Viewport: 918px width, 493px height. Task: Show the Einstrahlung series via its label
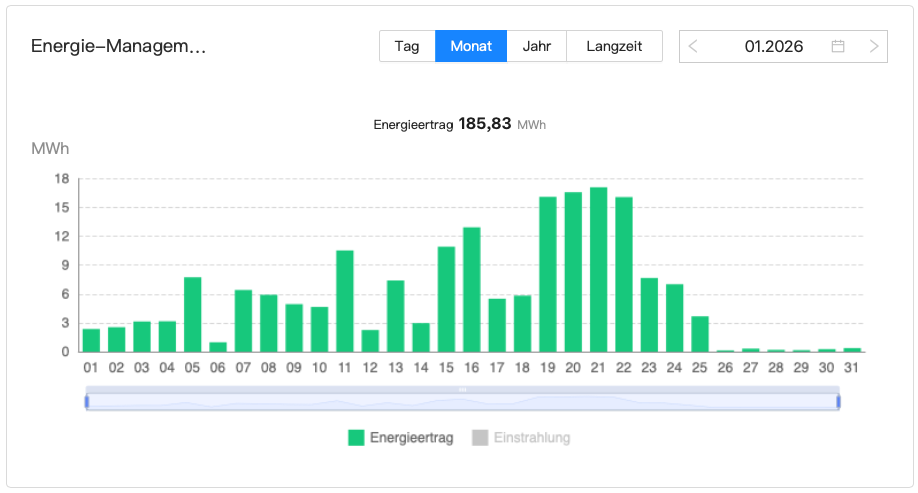pos(532,437)
